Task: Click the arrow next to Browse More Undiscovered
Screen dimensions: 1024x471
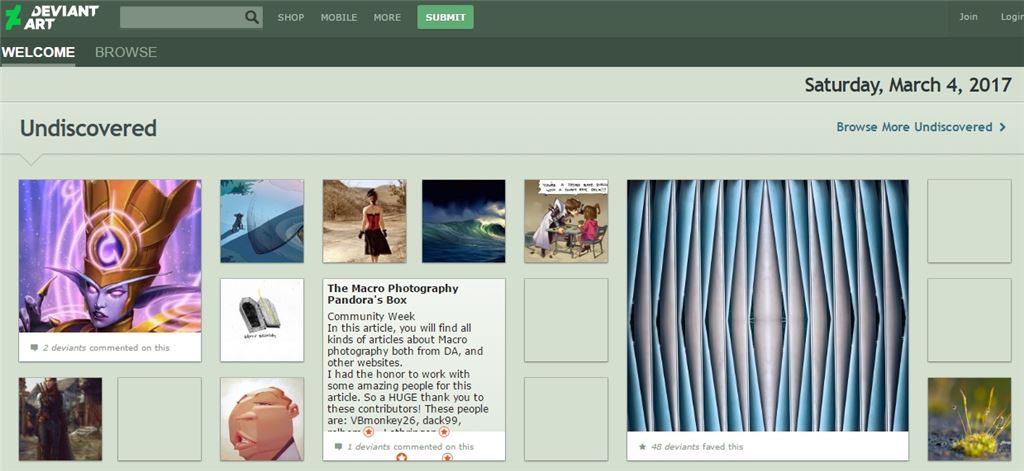Action: (1002, 127)
